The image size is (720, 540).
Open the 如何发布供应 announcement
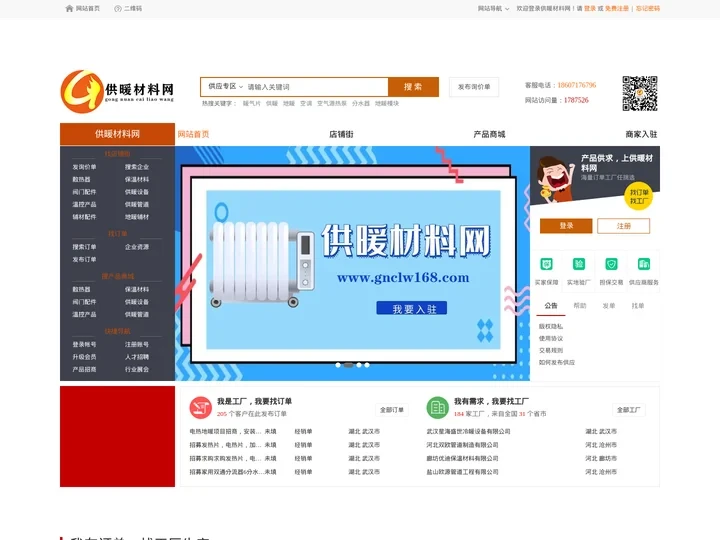[x=557, y=362]
